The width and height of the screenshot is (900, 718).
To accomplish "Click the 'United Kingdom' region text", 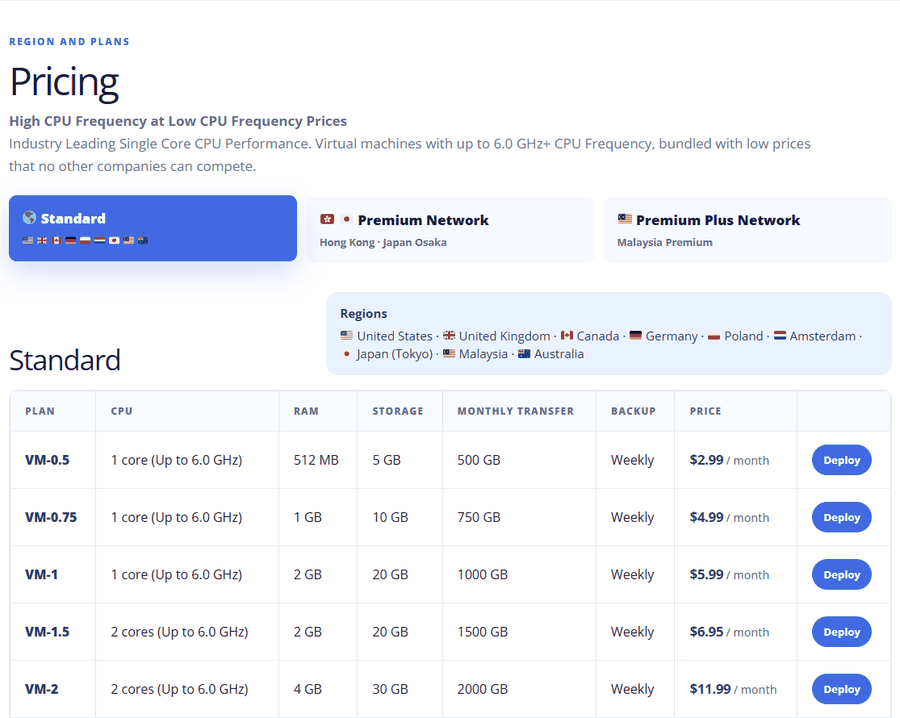I will point(505,336).
